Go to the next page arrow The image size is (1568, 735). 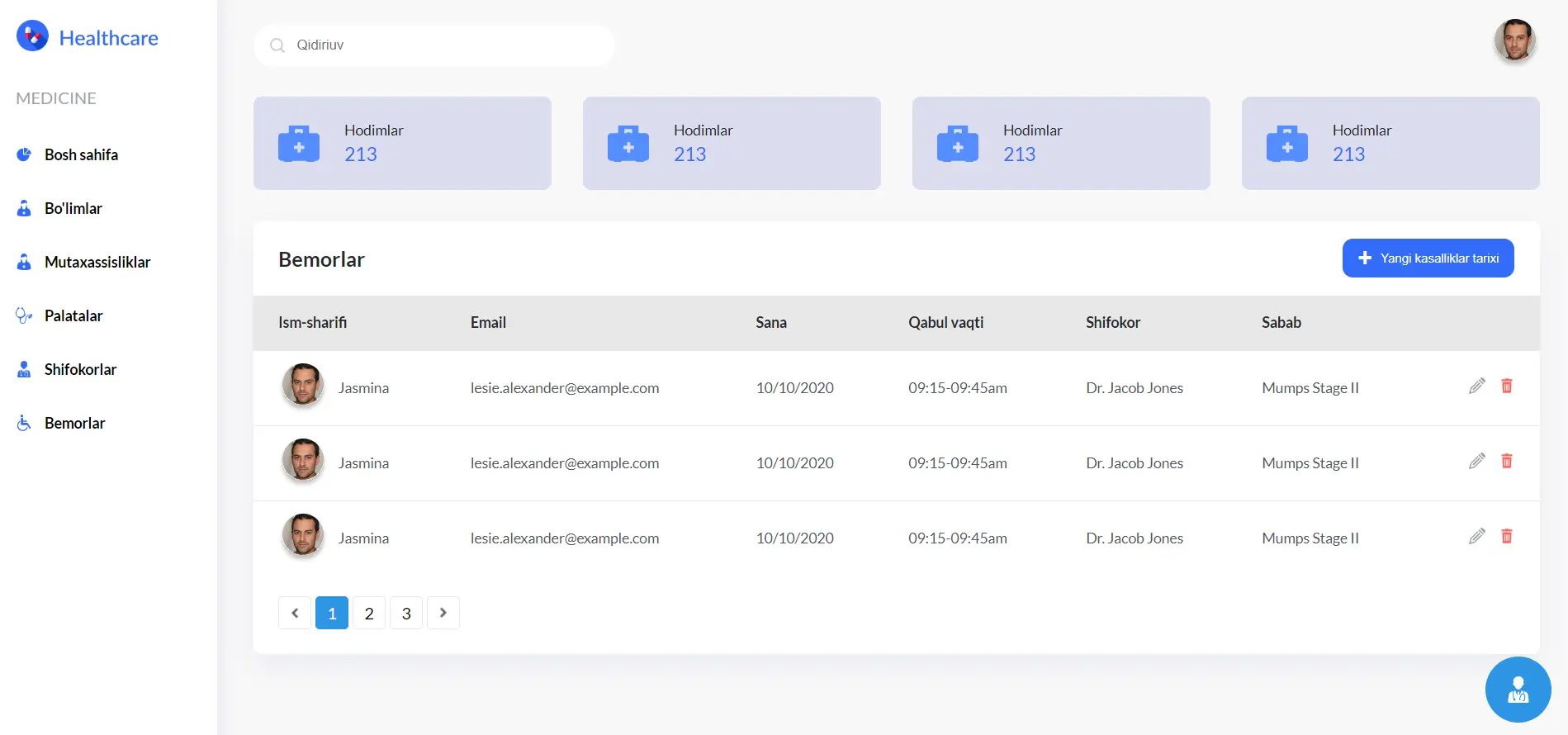tap(443, 613)
